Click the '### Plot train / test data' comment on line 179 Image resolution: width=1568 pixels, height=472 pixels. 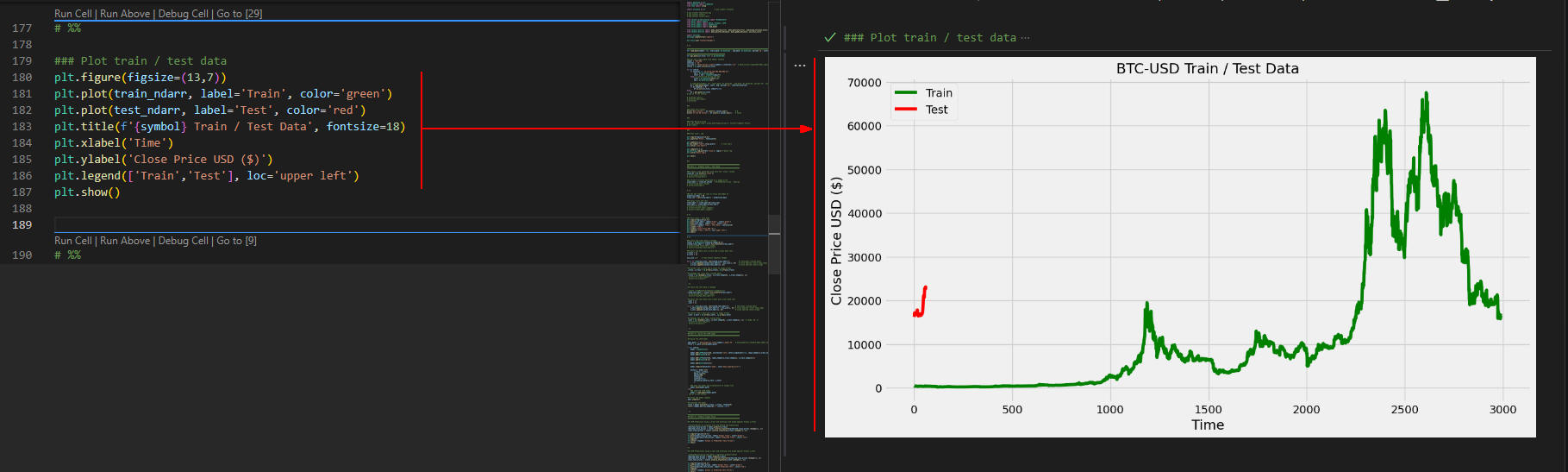(x=141, y=61)
